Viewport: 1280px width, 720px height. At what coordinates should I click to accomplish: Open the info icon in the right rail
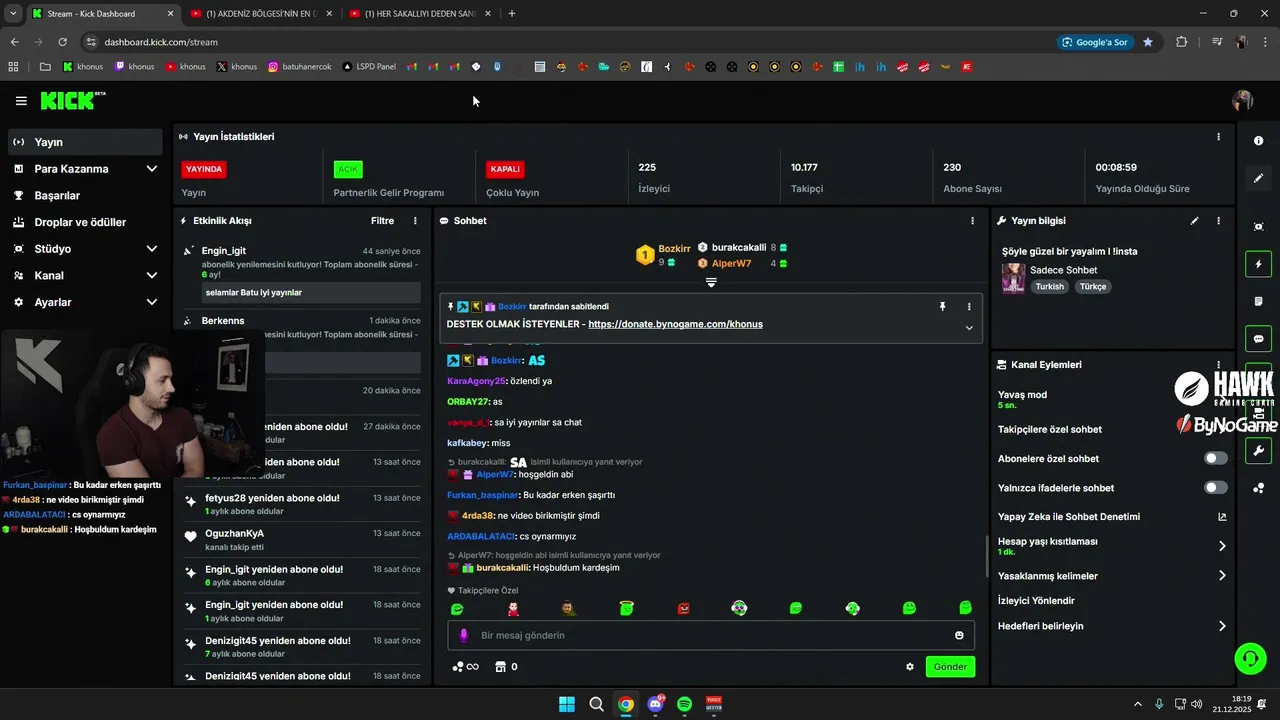coord(1258,141)
